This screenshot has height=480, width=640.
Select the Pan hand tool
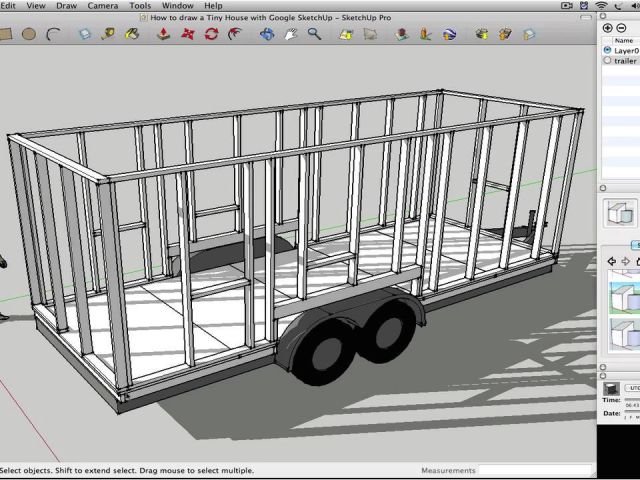(x=291, y=34)
